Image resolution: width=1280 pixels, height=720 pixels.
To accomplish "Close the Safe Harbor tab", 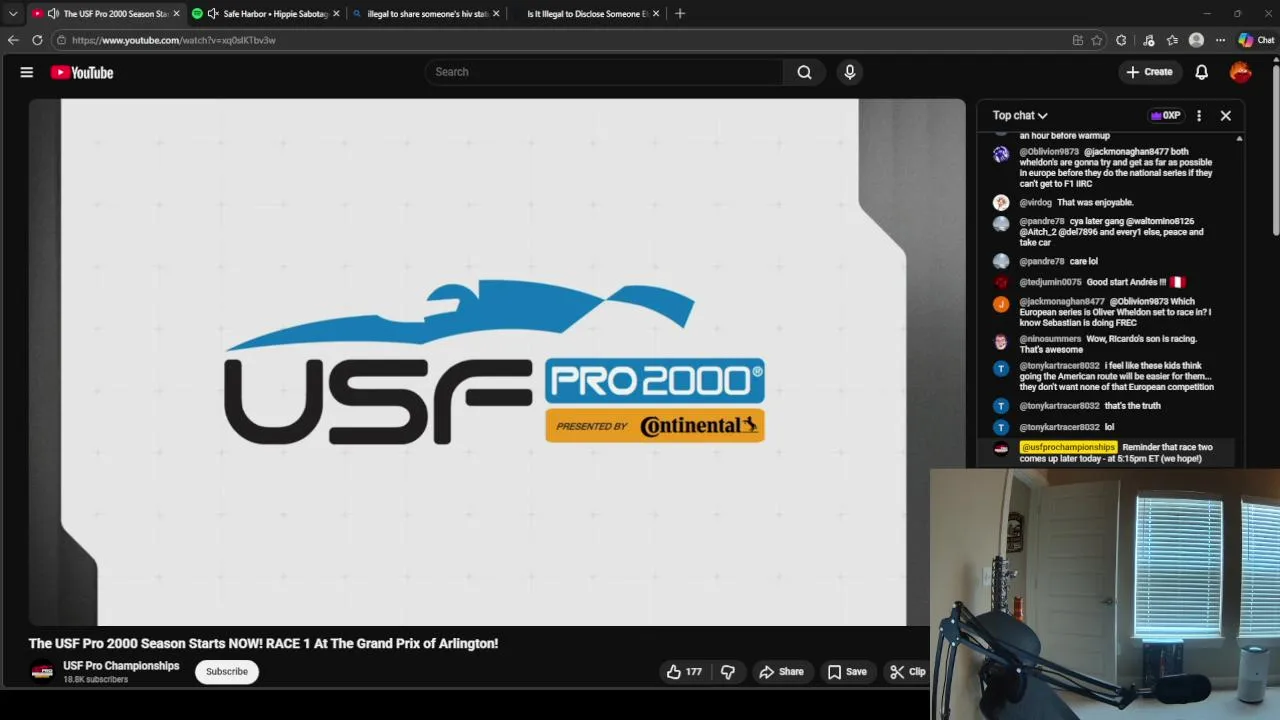I will pyautogui.click(x=336, y=14).
